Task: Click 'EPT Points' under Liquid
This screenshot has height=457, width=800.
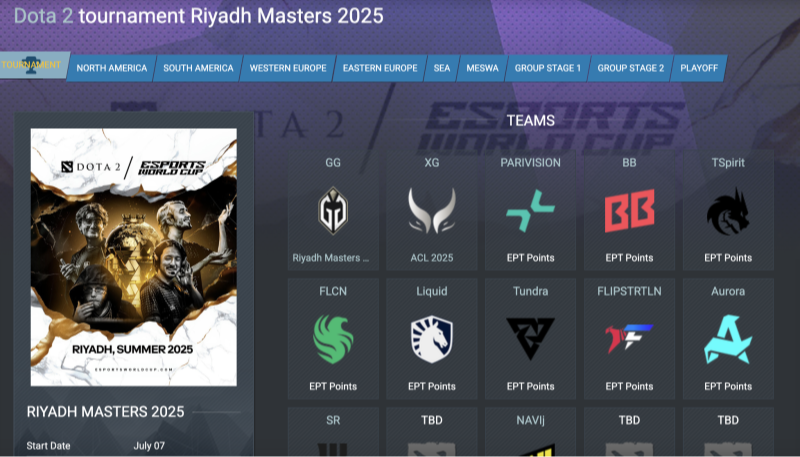Action: click(x=432, y=386)
